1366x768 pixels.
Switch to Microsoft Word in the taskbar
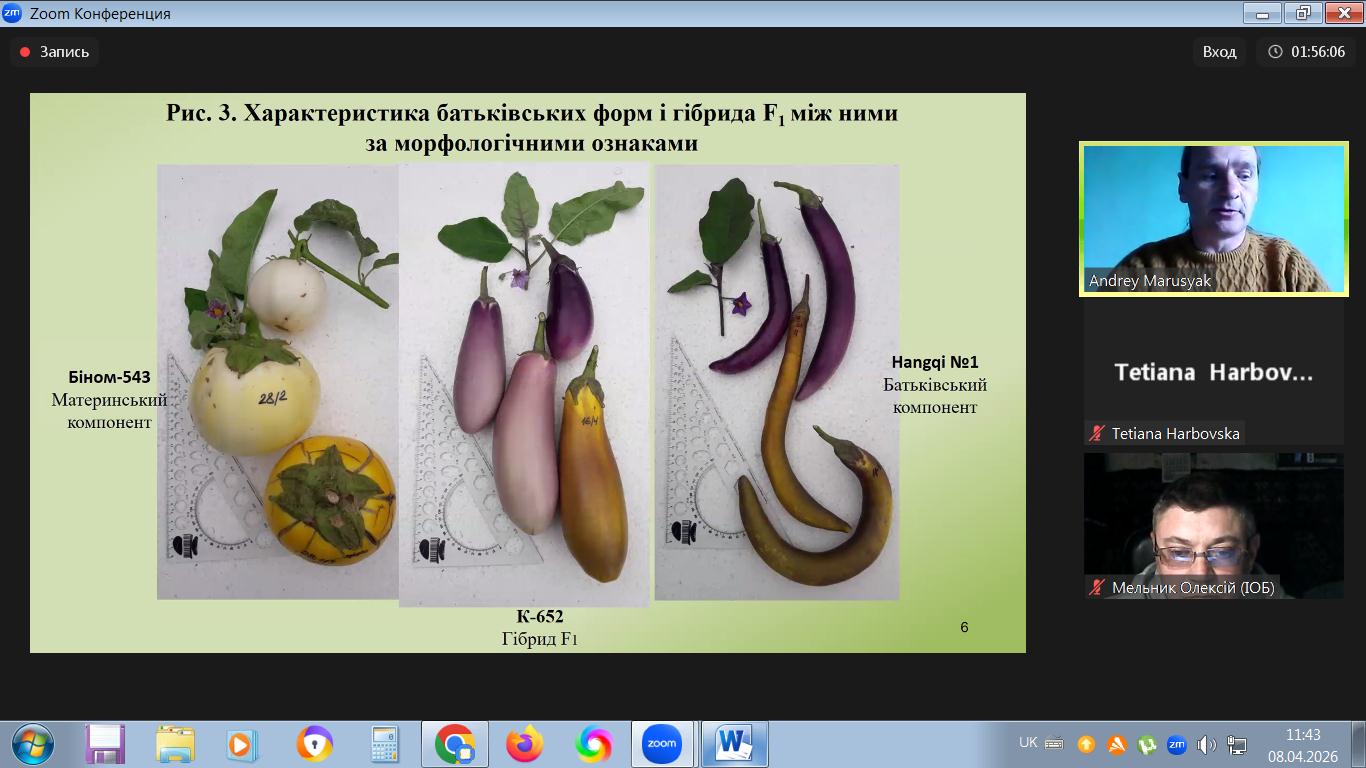[734, 744]
